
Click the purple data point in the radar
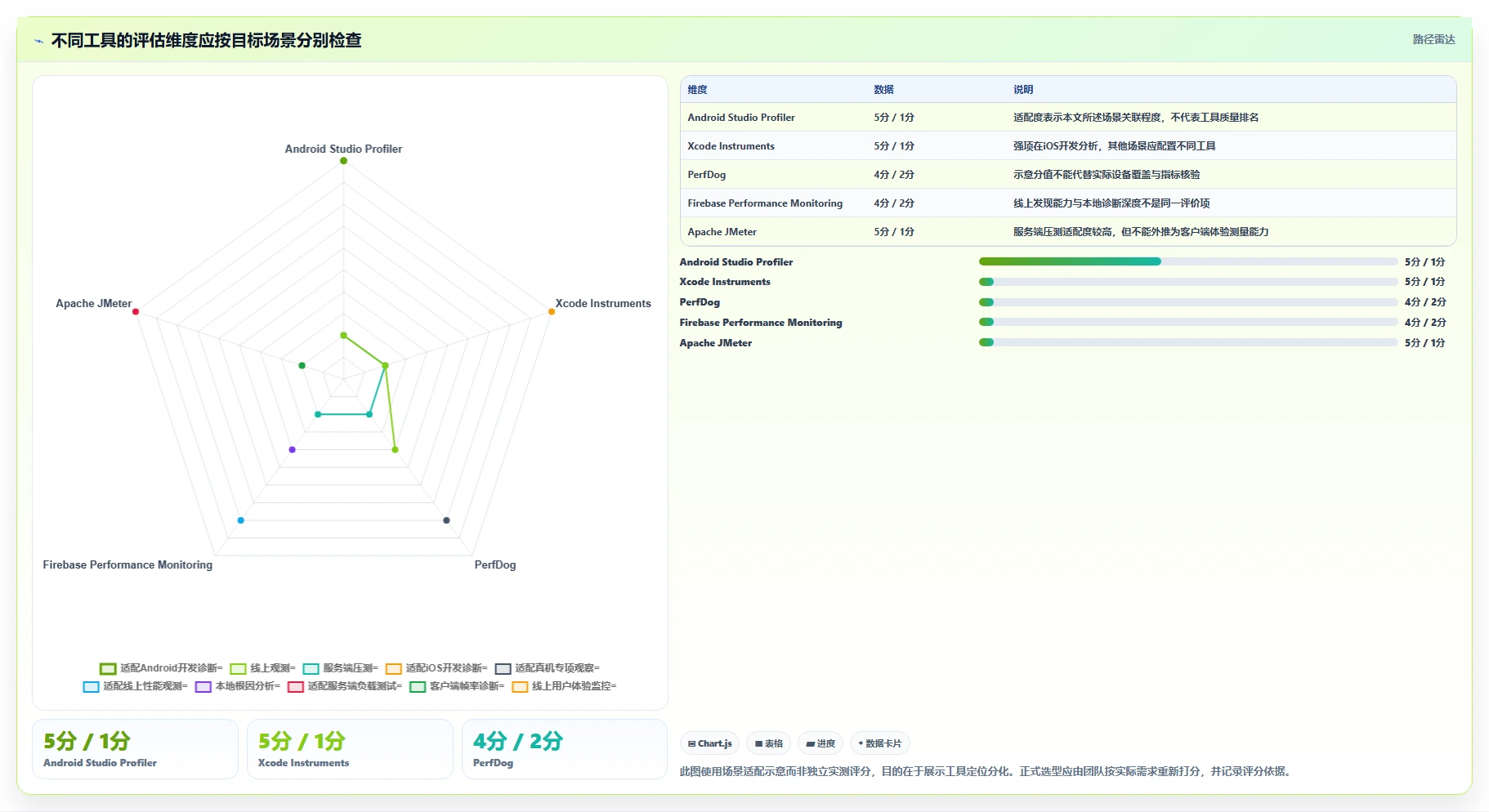292,450
